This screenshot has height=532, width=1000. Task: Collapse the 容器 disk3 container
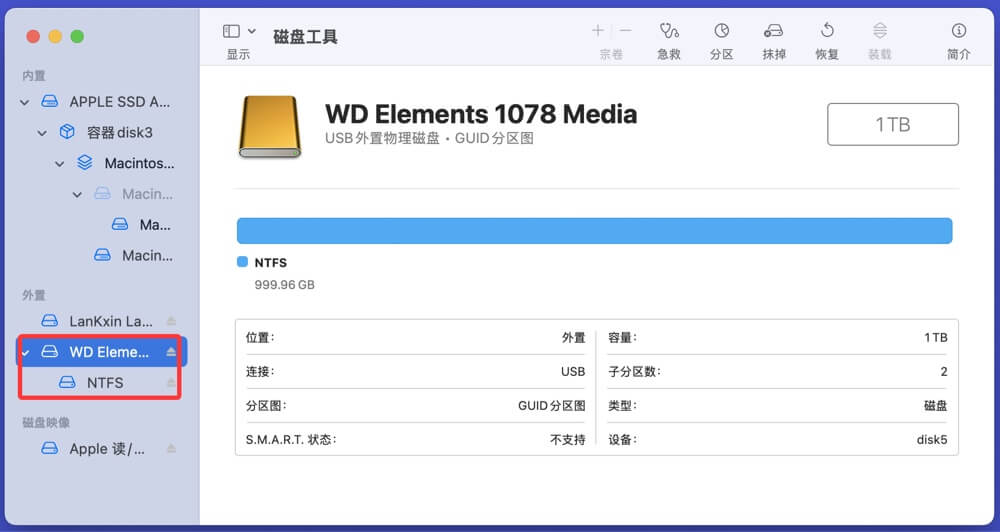click(x=42, y=133)
